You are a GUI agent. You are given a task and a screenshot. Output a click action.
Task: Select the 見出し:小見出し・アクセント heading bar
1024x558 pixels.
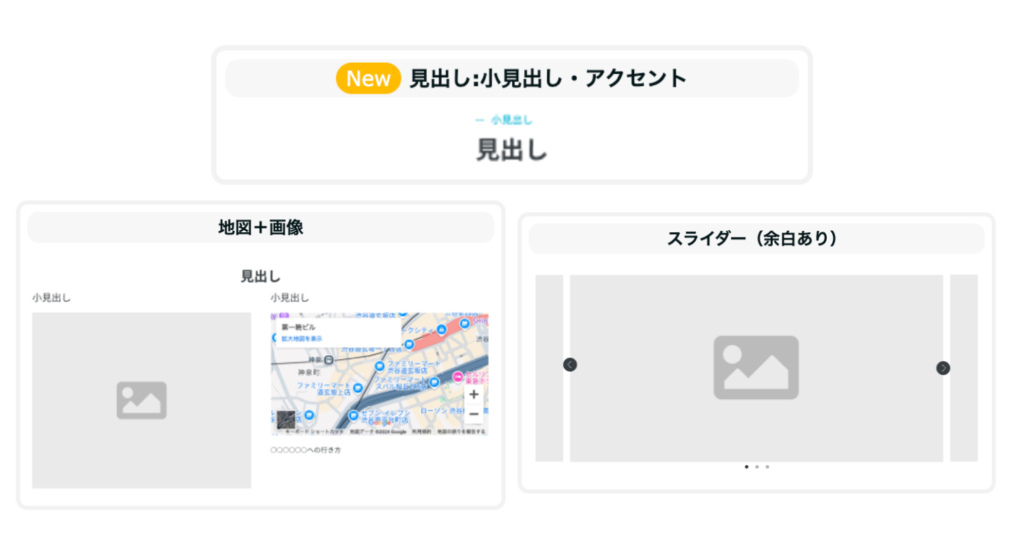547,79
